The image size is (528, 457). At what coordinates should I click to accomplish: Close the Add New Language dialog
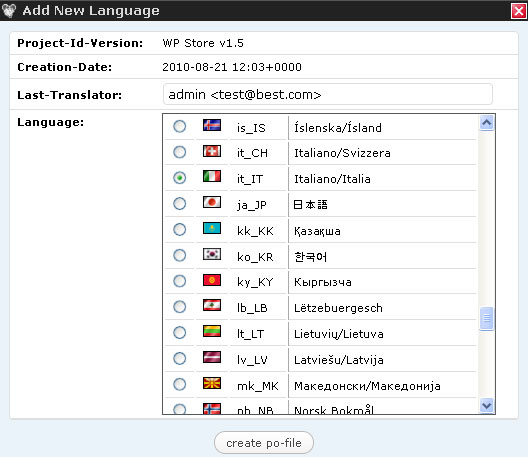pyautogui.click(x=519, y=11)
